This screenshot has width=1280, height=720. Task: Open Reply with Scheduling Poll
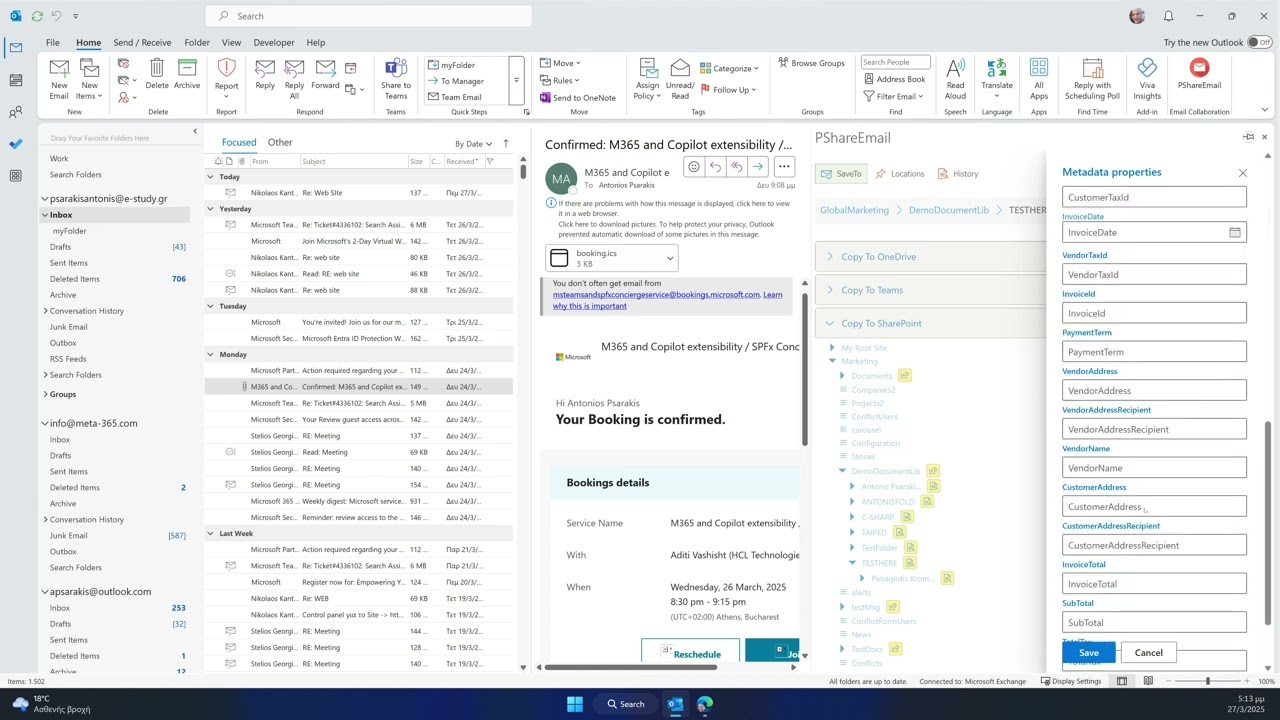click(1092, 78)
